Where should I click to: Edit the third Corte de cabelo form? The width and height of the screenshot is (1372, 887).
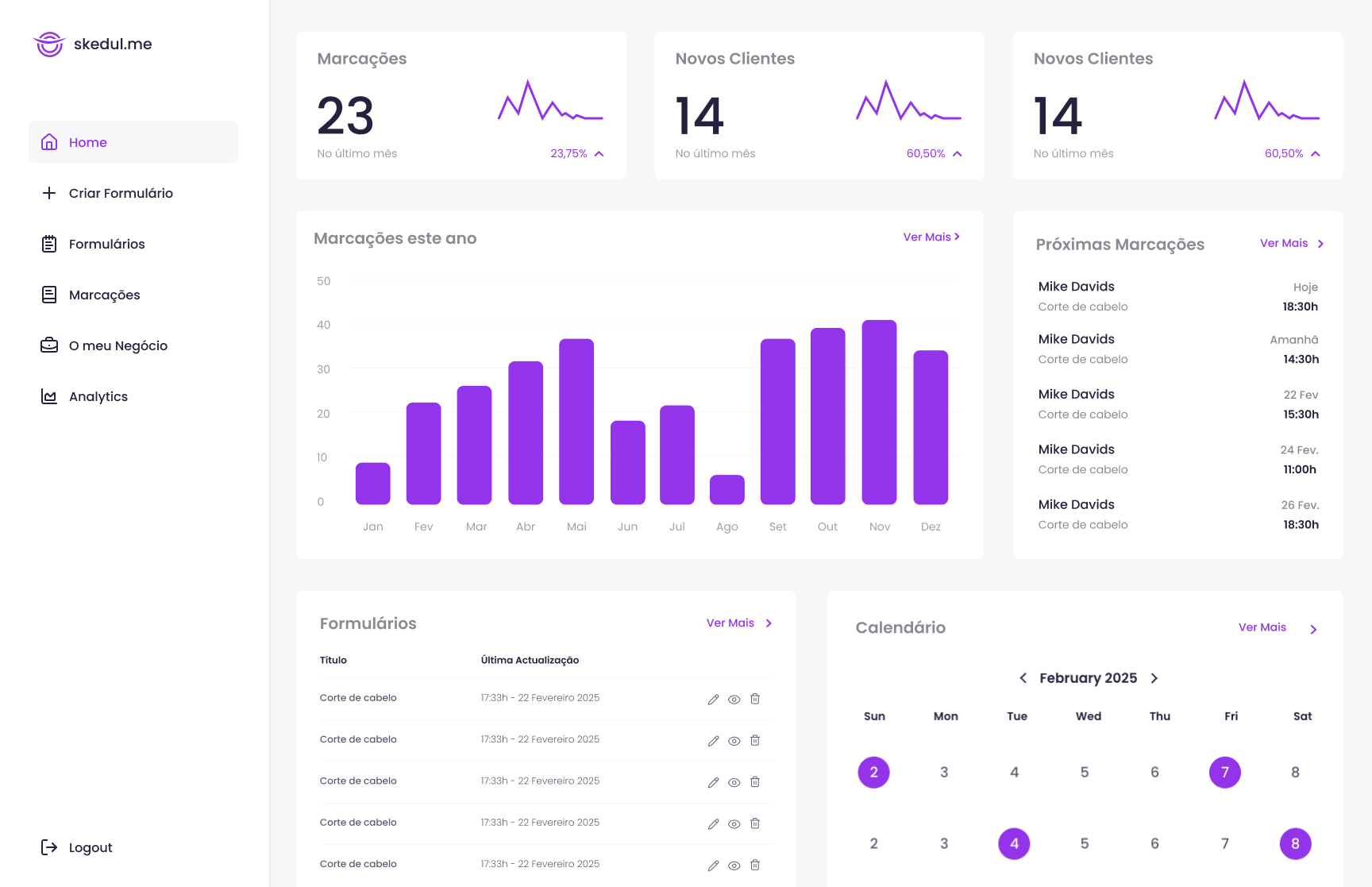[713, 782]
